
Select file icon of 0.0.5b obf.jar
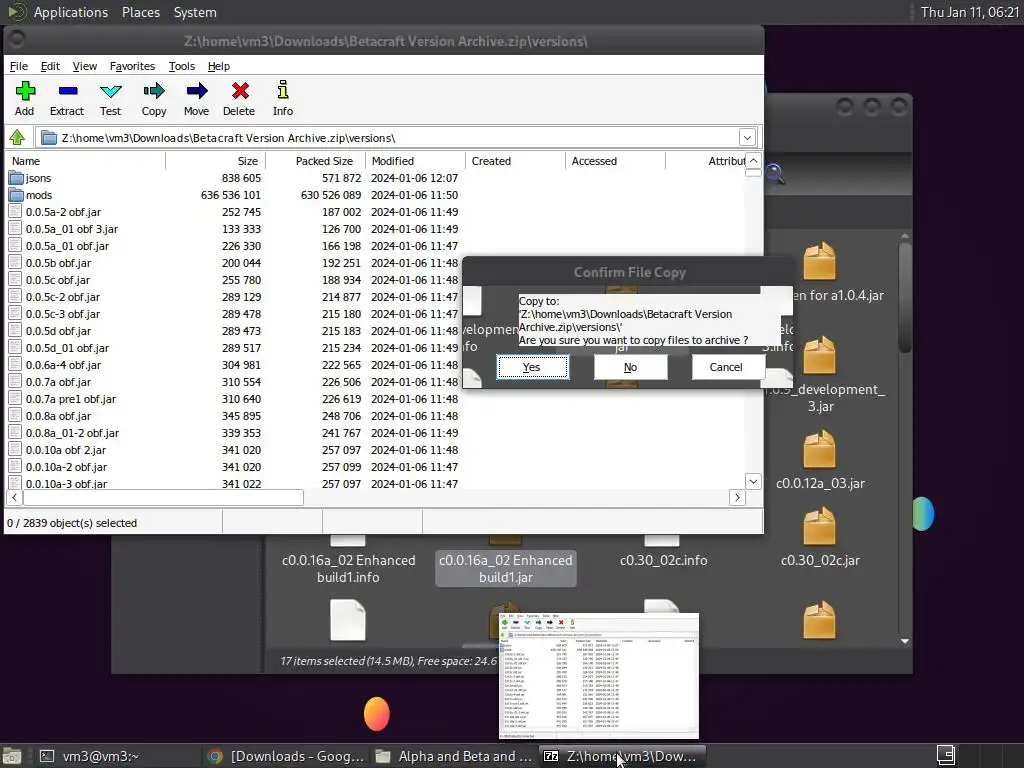pyautogui.click(x=15, y=263)
